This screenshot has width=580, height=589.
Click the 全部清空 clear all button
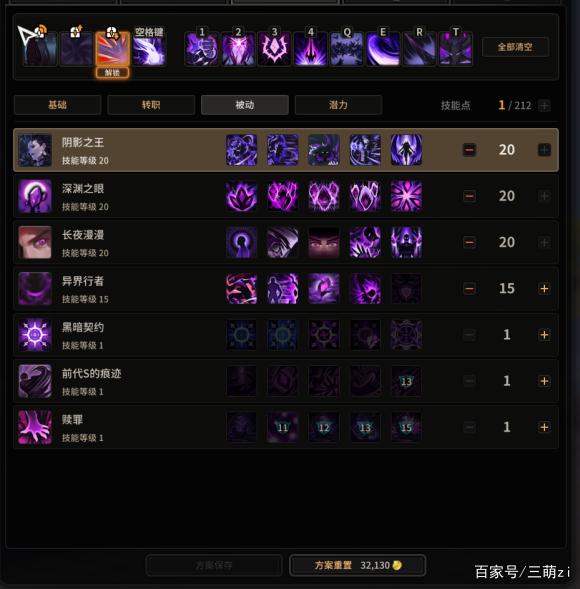tap(515, 47)
